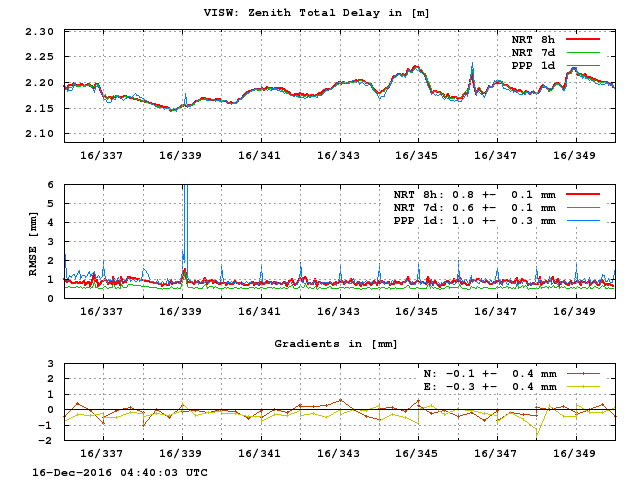Click the 16/349 x-axis label of the Gradients plot
640x480 pixels.
[x=574, y=453]
